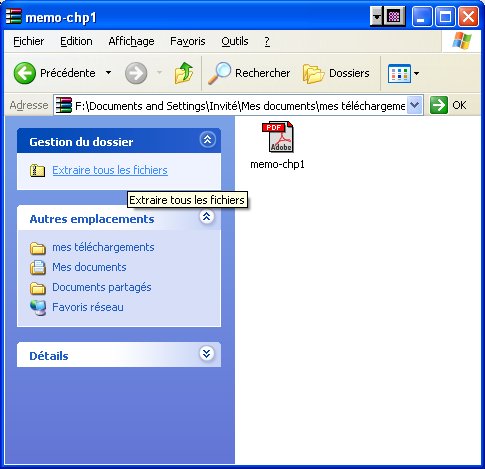Collapse the Autres emplacements panel
This screenshot has height=469, width=485.
[x=207, y=217]
